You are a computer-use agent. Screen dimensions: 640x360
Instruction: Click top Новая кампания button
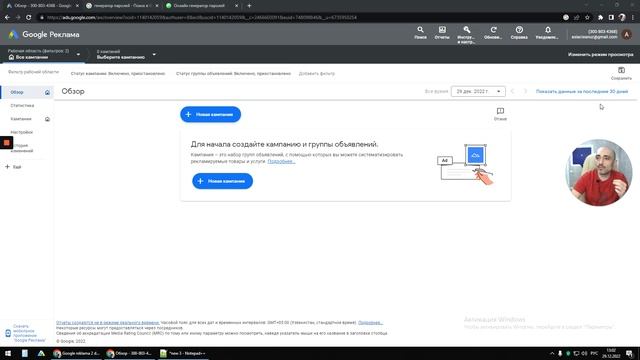(211, 114)
